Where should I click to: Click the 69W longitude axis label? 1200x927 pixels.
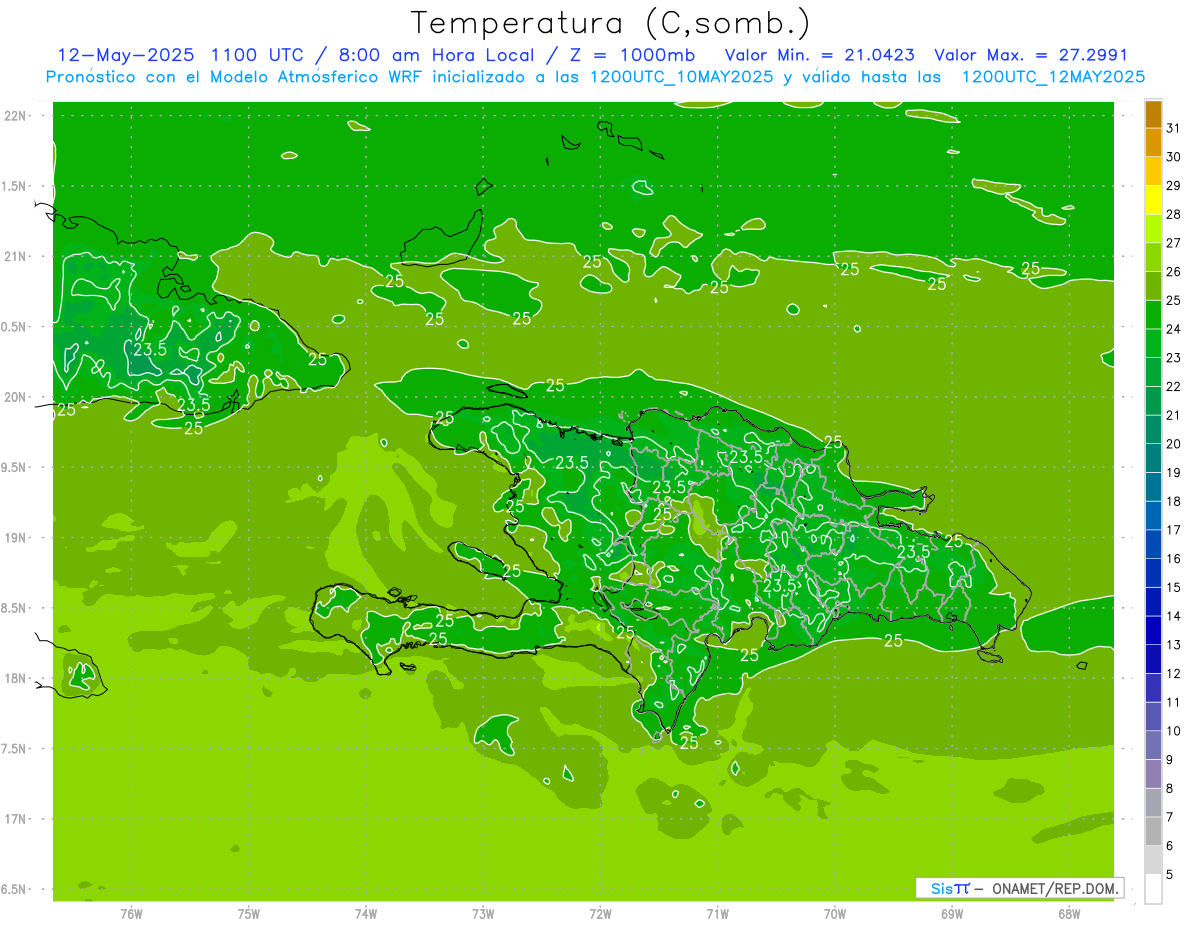coord(952,913)
